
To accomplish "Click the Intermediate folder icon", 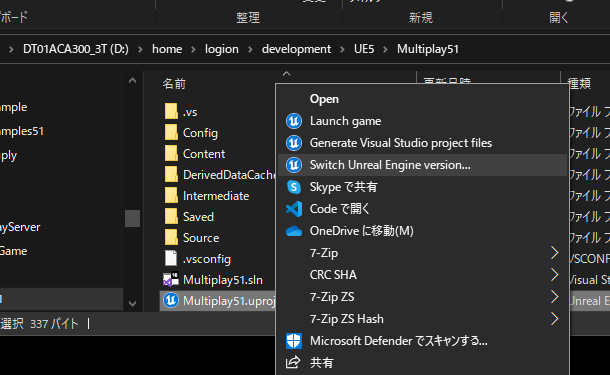I will [171, 196].
